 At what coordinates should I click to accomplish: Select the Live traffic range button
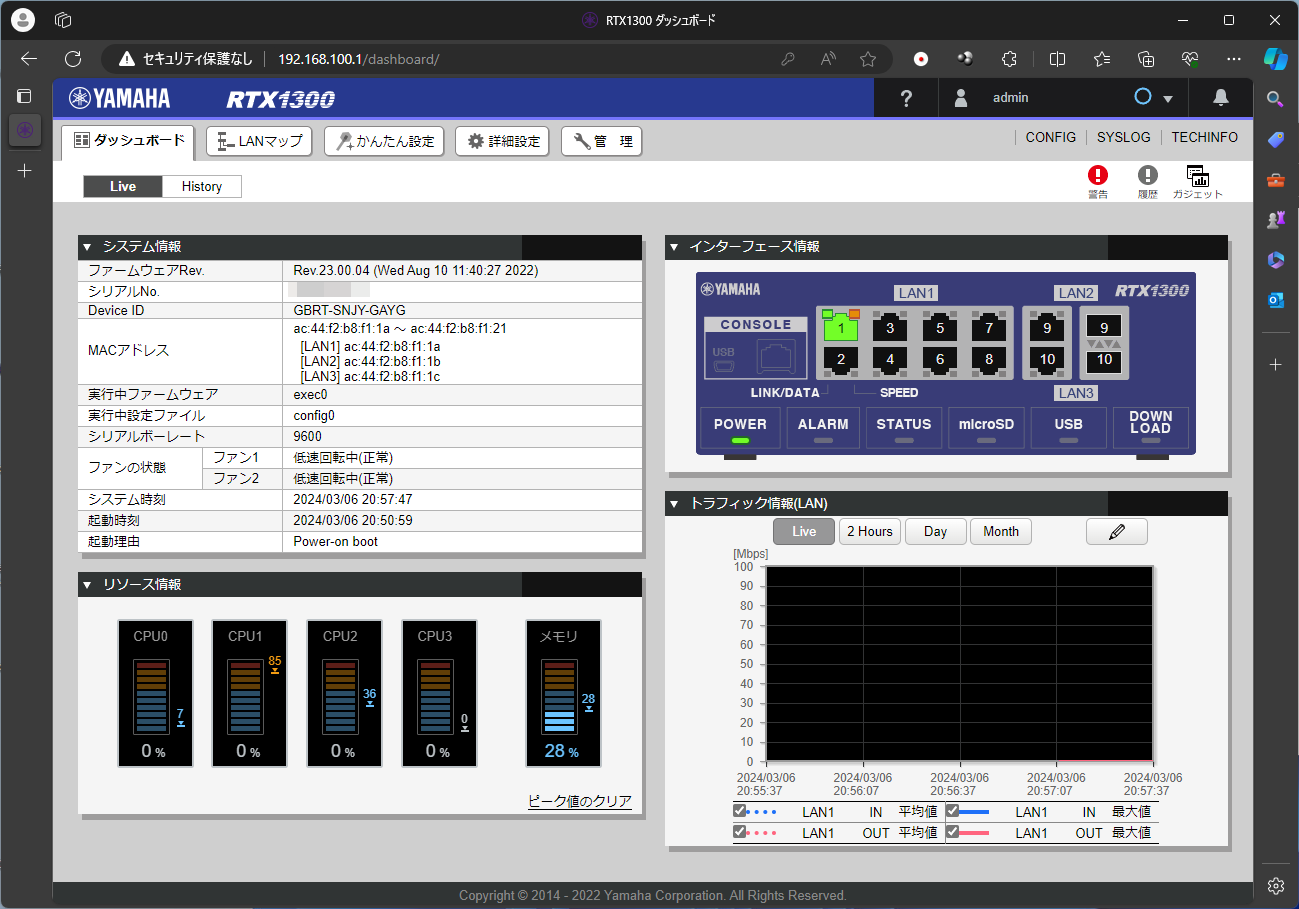pos(804,532)
